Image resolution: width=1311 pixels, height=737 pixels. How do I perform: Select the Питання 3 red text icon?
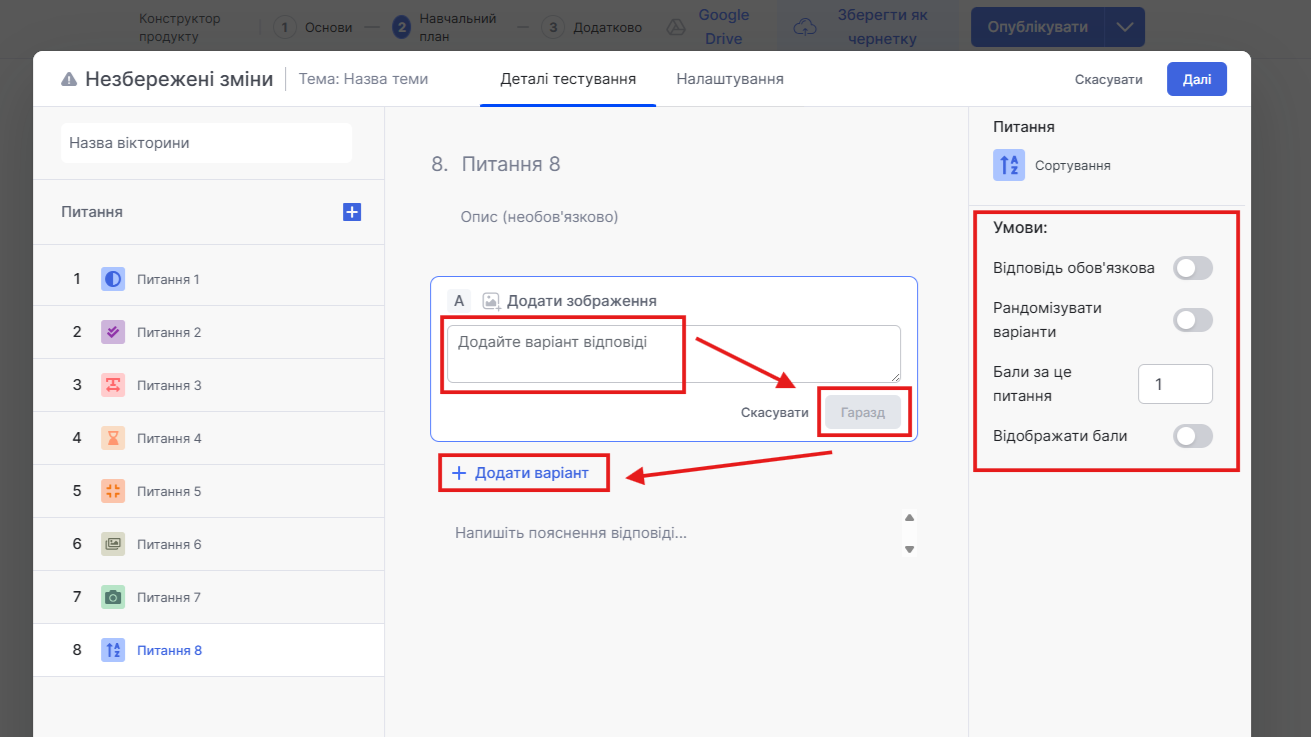113,385
